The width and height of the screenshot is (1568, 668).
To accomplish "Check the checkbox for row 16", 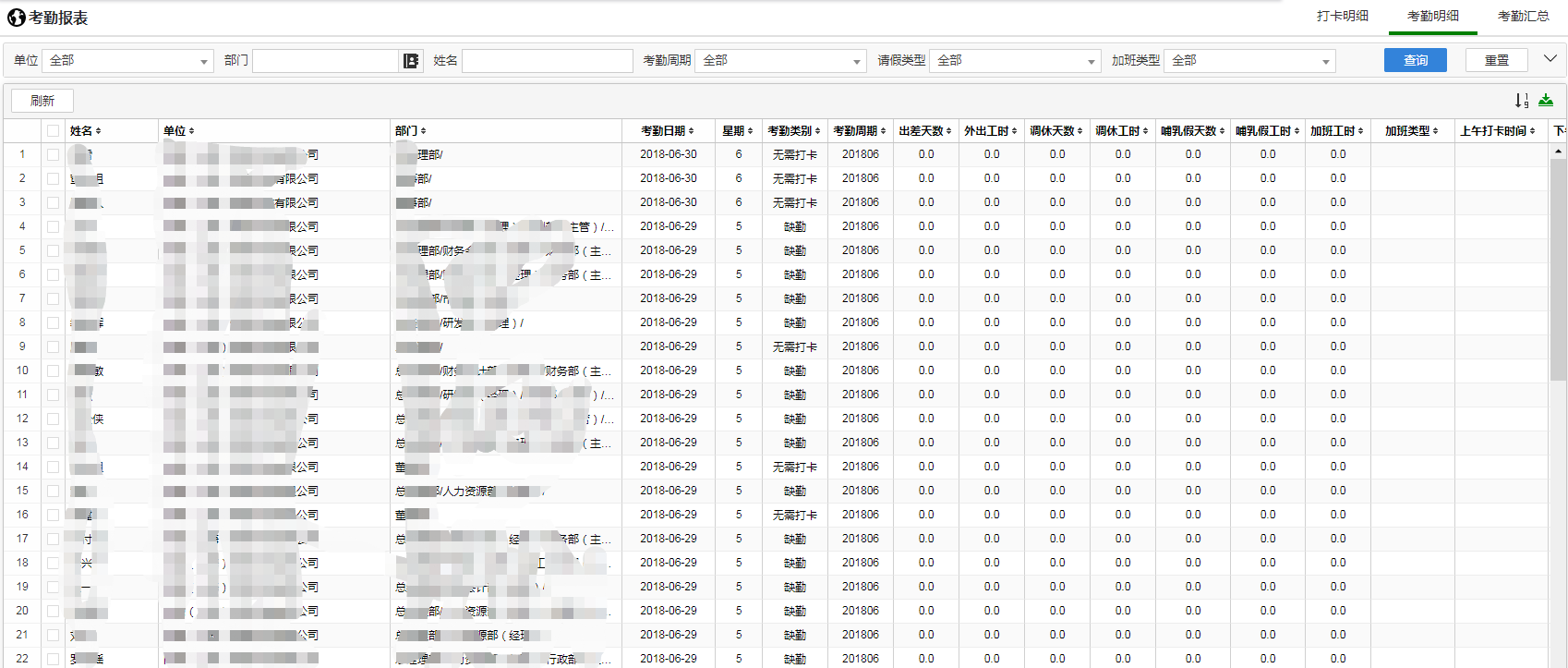I will 53,515.
